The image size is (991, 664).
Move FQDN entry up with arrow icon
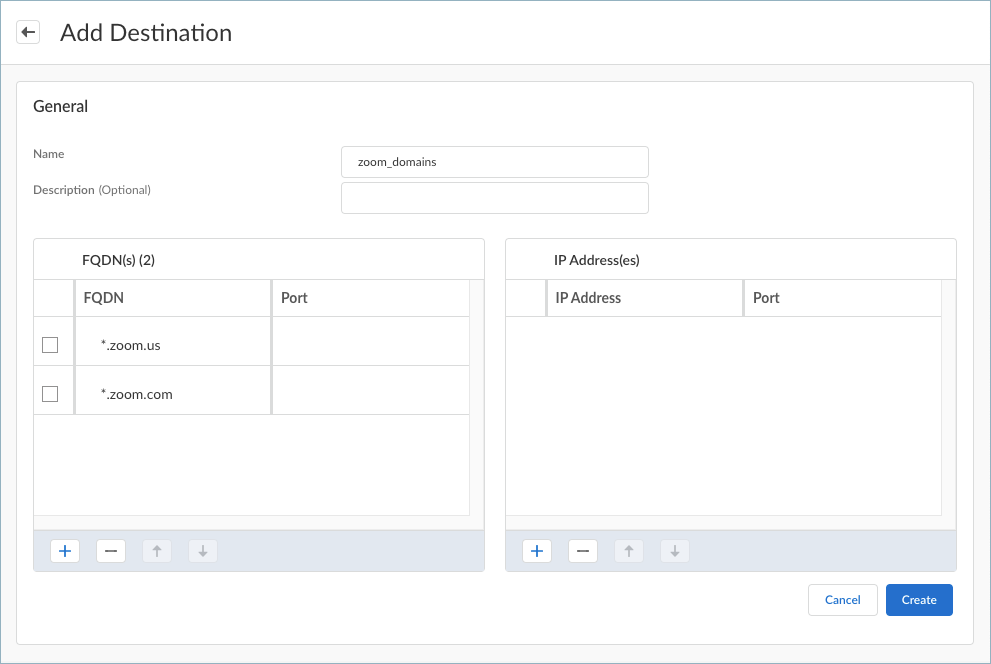click(157, 551)
